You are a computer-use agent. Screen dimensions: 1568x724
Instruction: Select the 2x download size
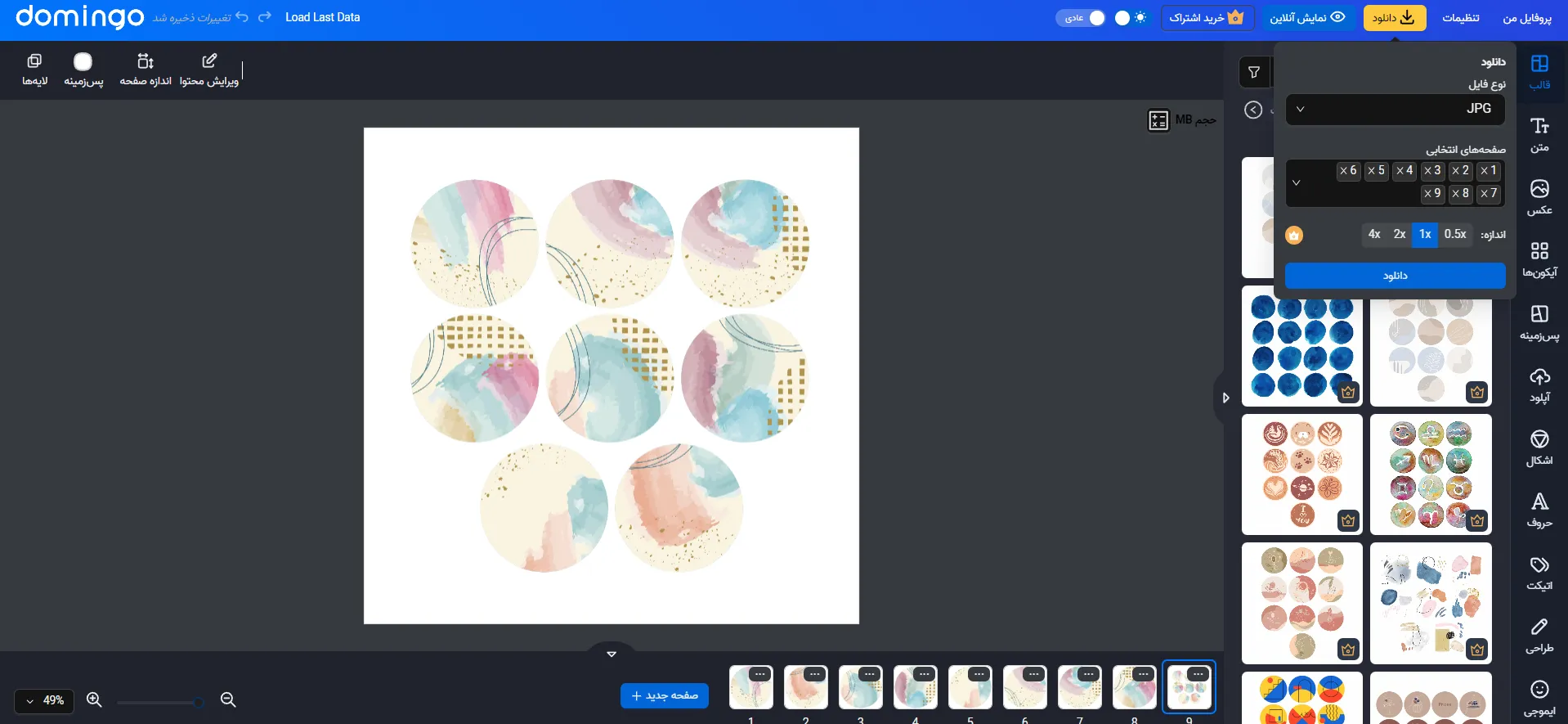tap(1400, 234)
